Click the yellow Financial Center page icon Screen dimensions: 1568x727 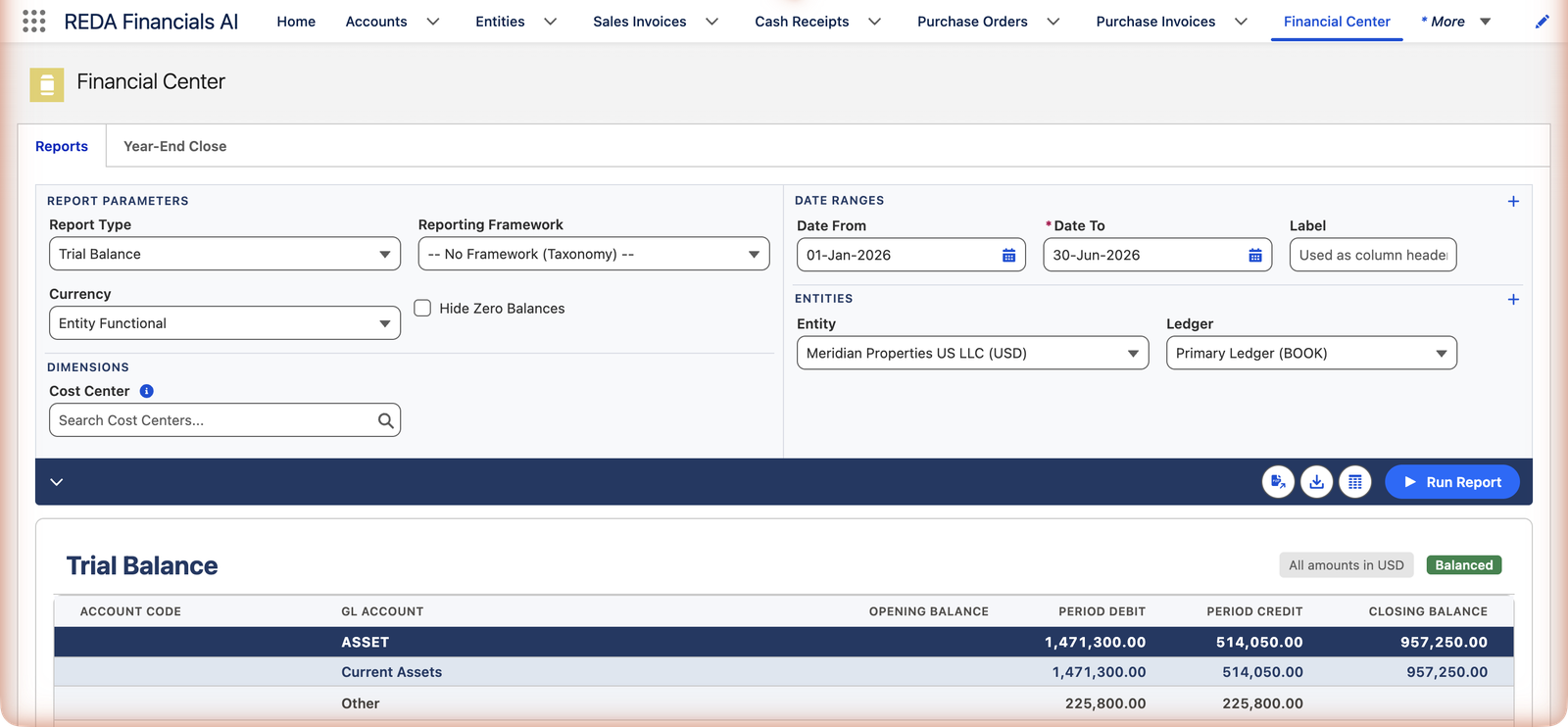click(x=47, y=84)
